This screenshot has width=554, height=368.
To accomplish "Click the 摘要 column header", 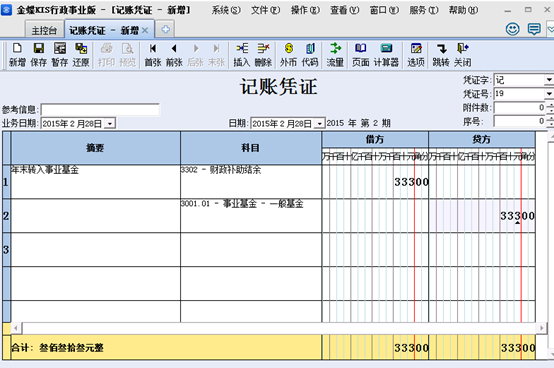I will point(95,148).
